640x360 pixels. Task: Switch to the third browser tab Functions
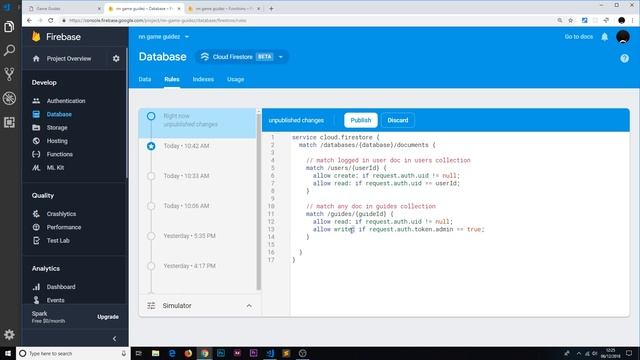pos(224,9)
